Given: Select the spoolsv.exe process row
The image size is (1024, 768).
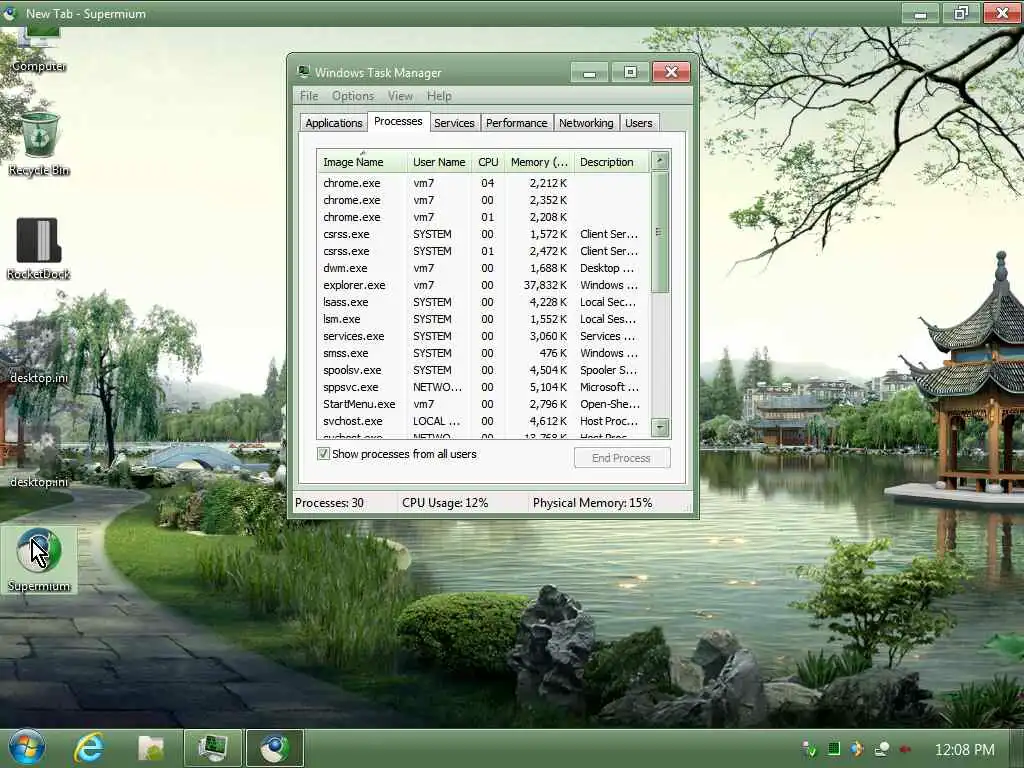Looking at the screenshot, I should point(483,370).
